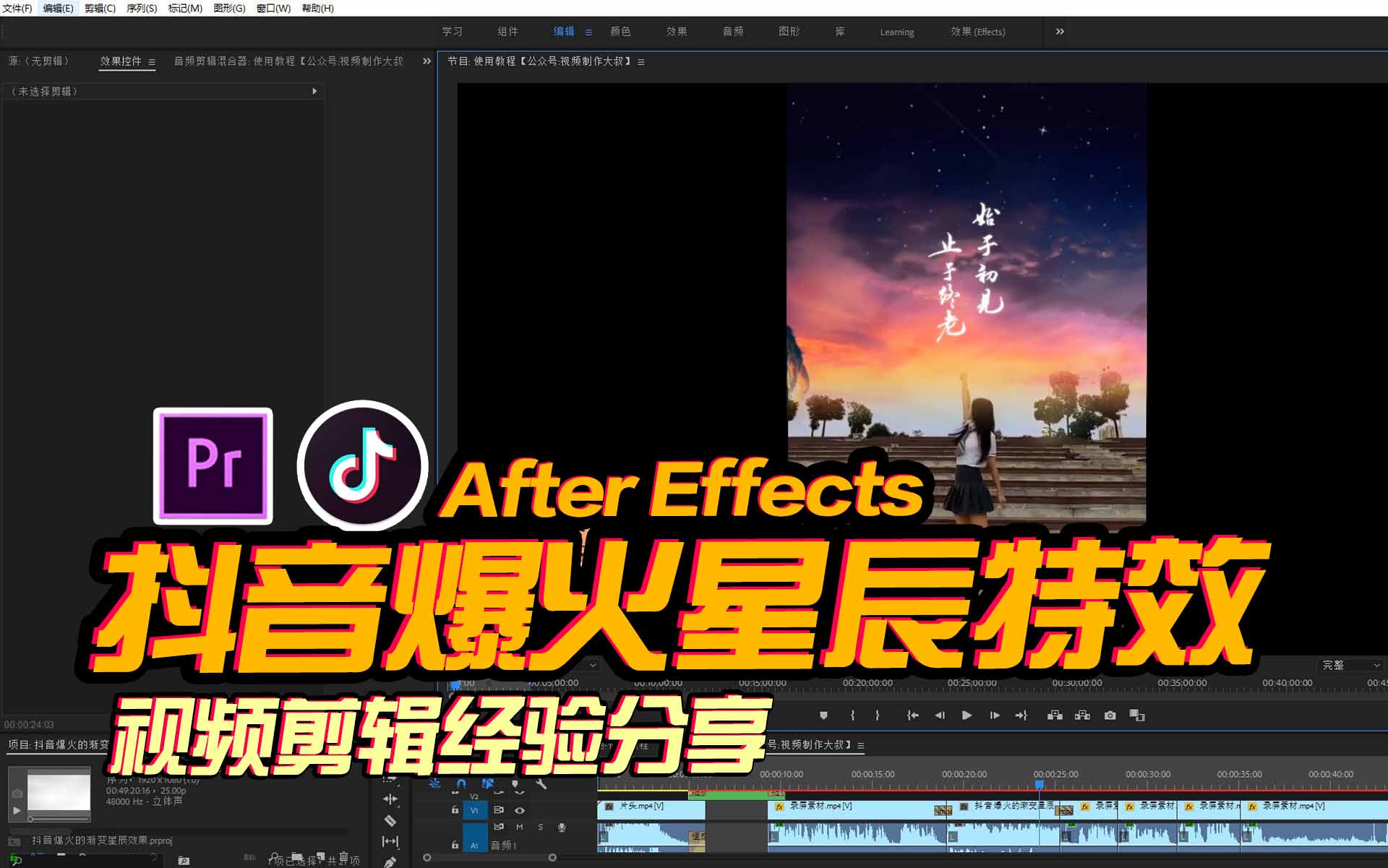Click the Mark In bracket button

click(x=852, y=716)
